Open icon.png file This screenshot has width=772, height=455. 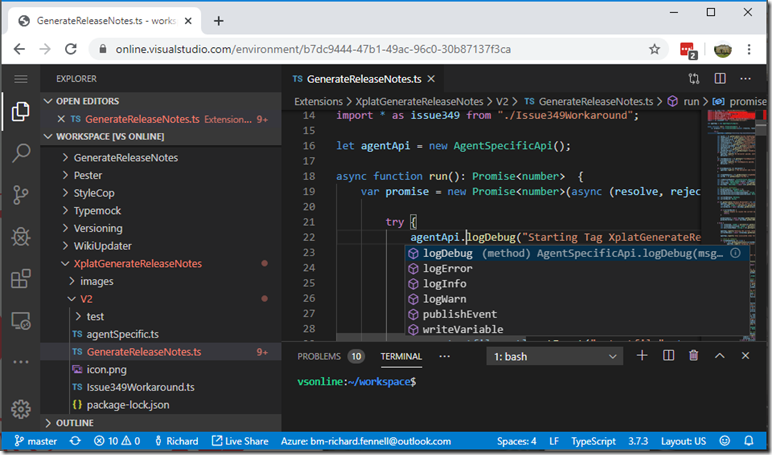pyautogui.click(x=106, y=369)
